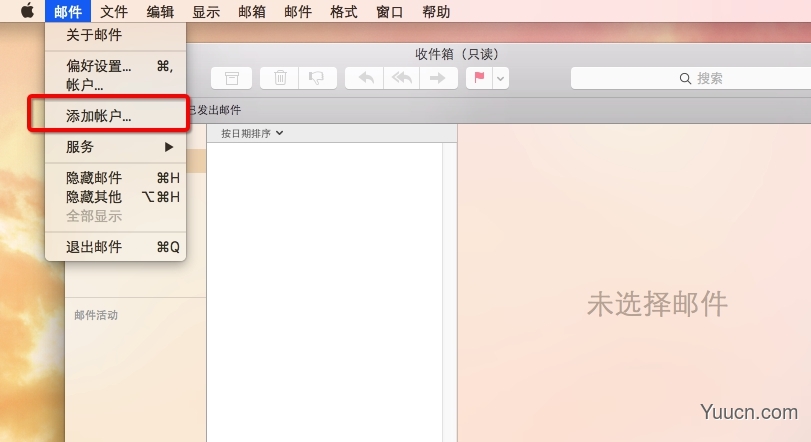Click the Junk mail thumbs-down icon
This screenshot has height=442, width=811.
(x=316, y=78)
